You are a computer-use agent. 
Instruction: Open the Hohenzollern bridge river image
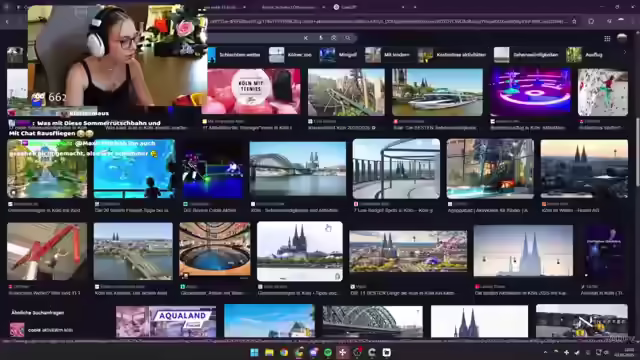pos(298,169)
